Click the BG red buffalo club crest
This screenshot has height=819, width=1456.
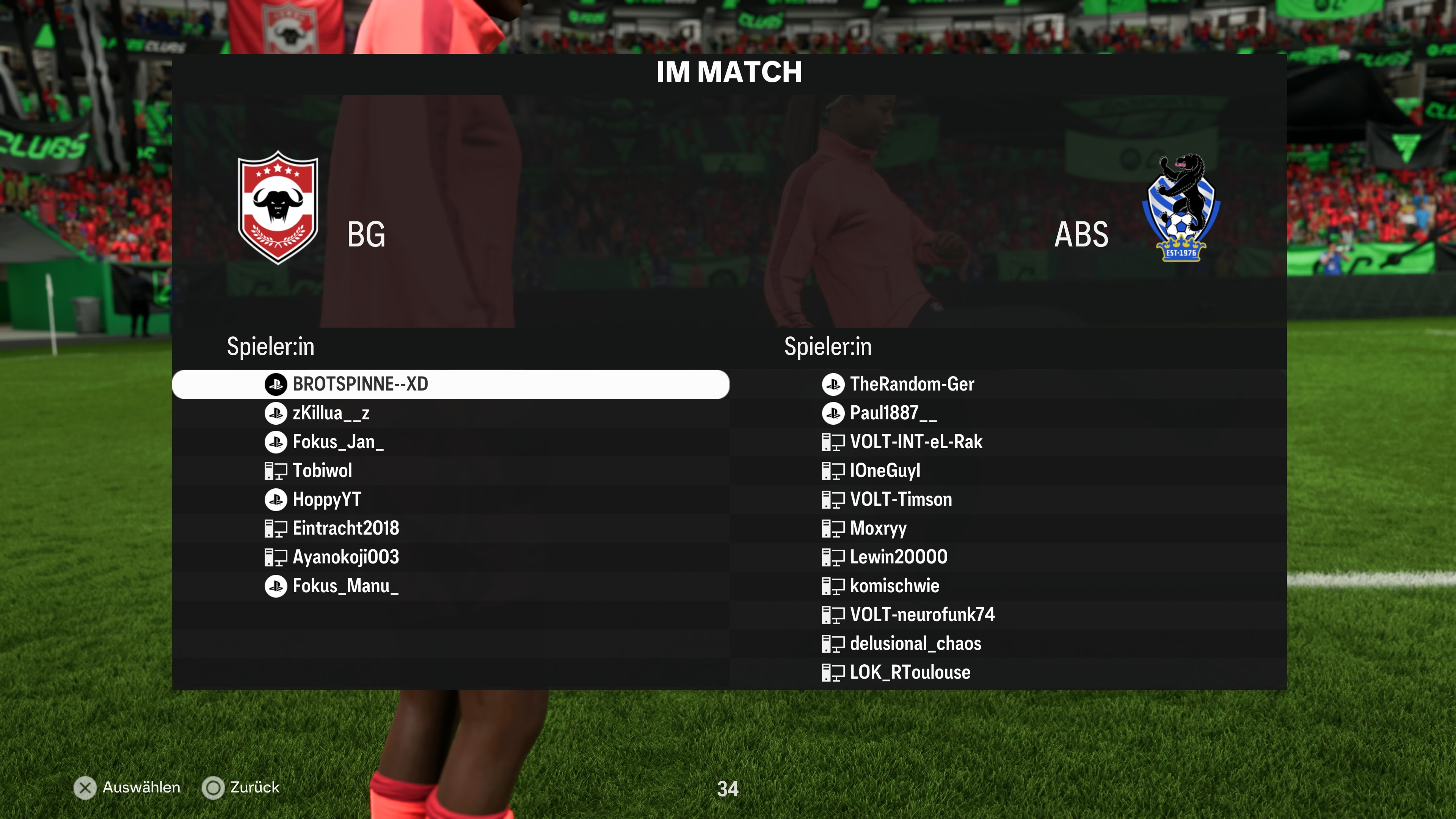278,207
